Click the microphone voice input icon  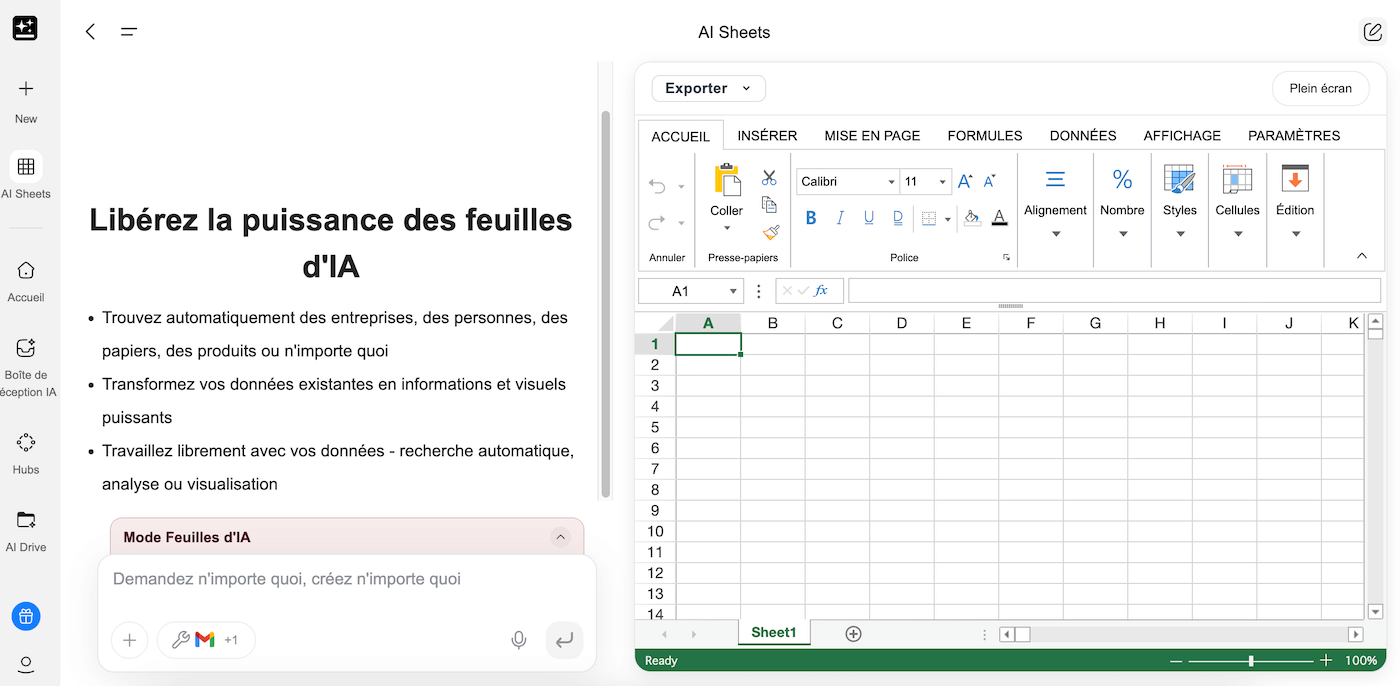click(x=518, y=640)
